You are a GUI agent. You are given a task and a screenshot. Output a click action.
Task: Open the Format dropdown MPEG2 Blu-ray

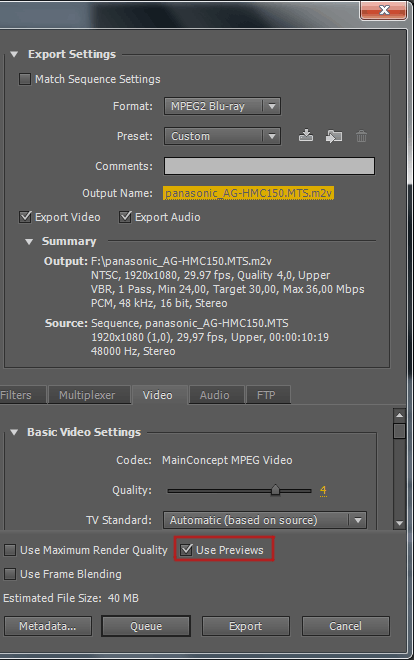(222, 106)
